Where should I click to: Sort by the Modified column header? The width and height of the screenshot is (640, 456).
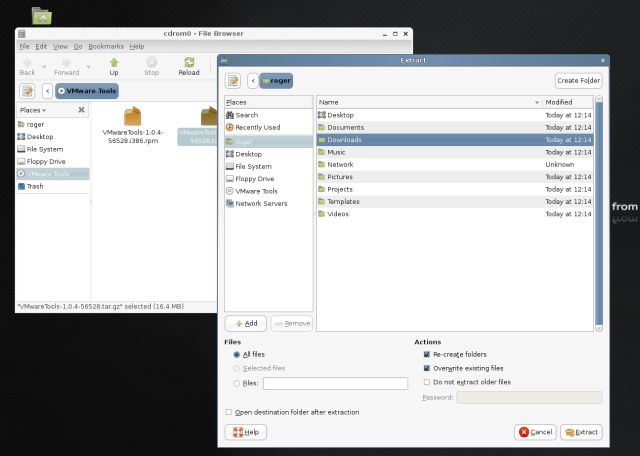(x=568, y=102)
